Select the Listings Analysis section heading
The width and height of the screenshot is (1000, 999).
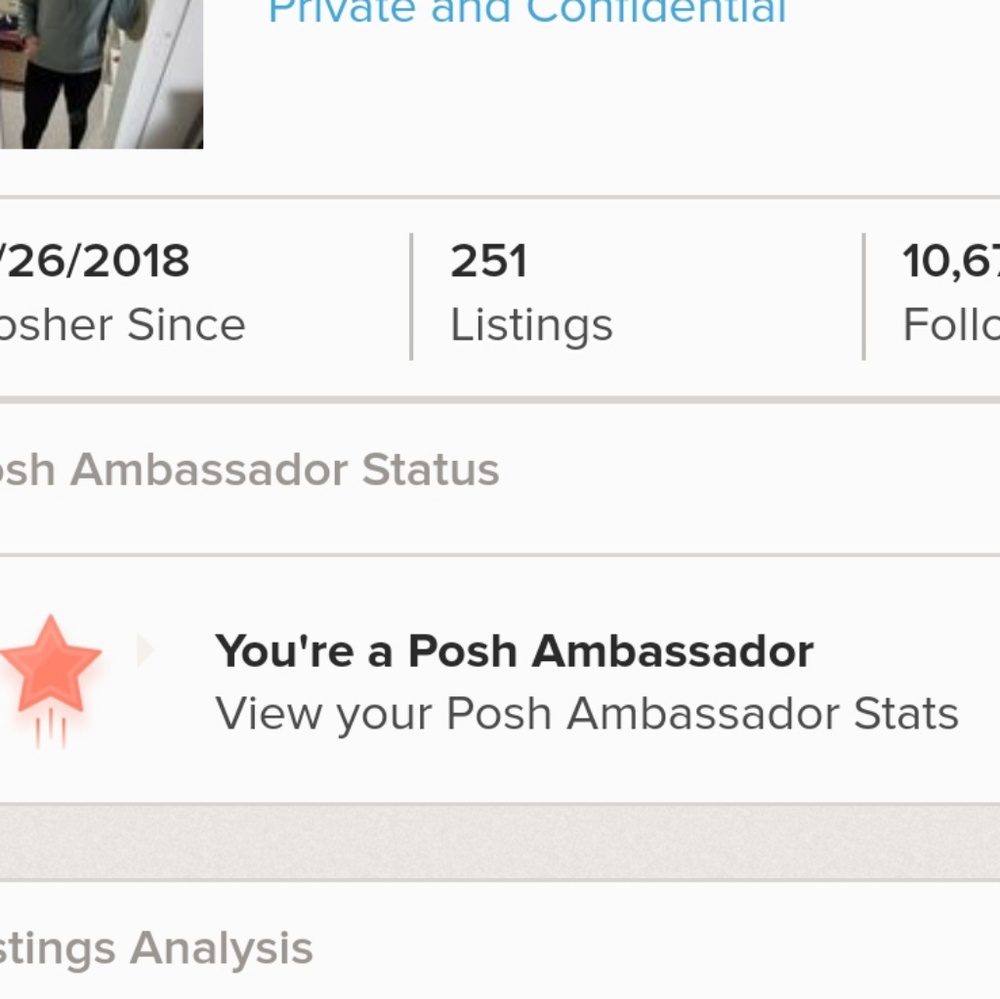coord(157,948)
